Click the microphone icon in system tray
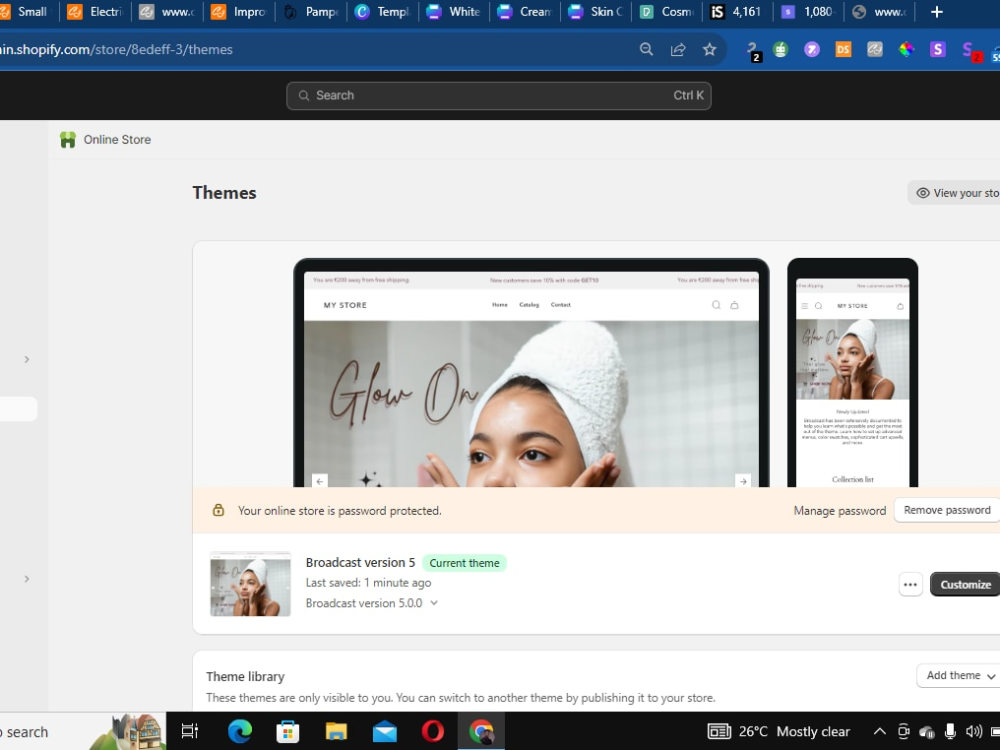1000x750 pixels. (x=950, y=732)
